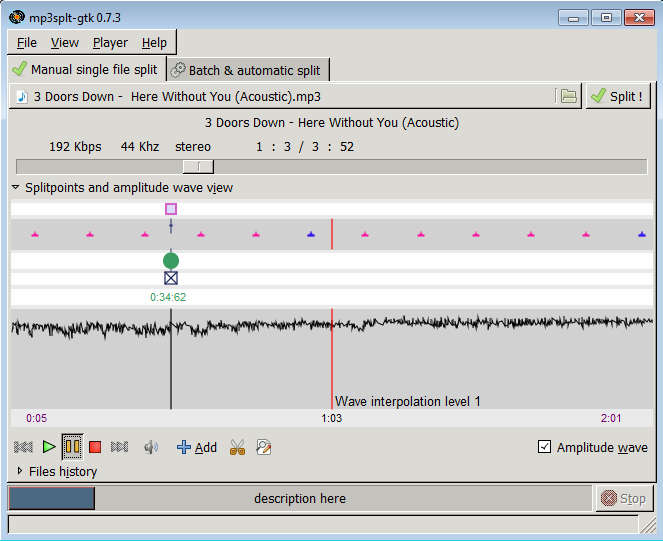The width and height of the screenshot is (663, 541).
Task: Click the rewind icon in player controls
Action: pos(24,447)
